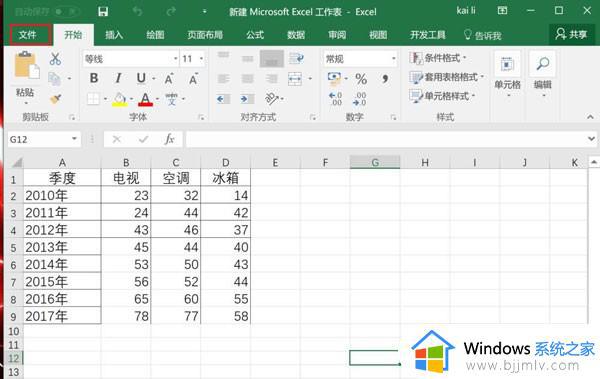Click the align left icon
This screenshot has width=600, height=379.
click(x=223, y=79)
